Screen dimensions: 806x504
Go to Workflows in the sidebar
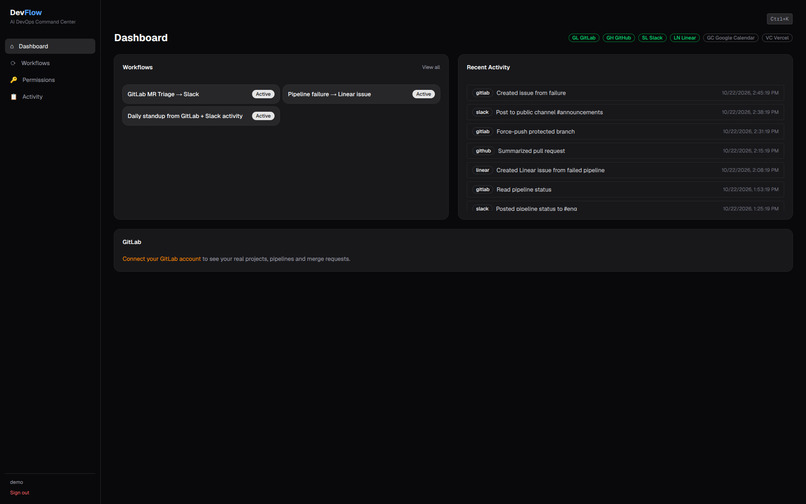50,63
